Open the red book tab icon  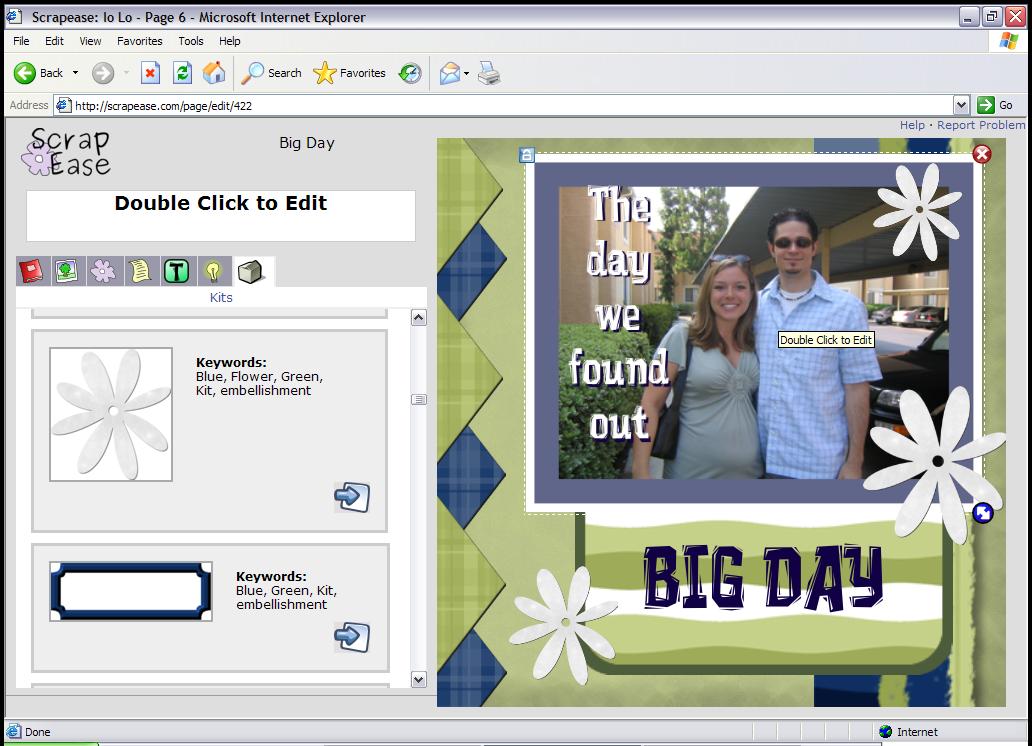(x=32, y=271)
